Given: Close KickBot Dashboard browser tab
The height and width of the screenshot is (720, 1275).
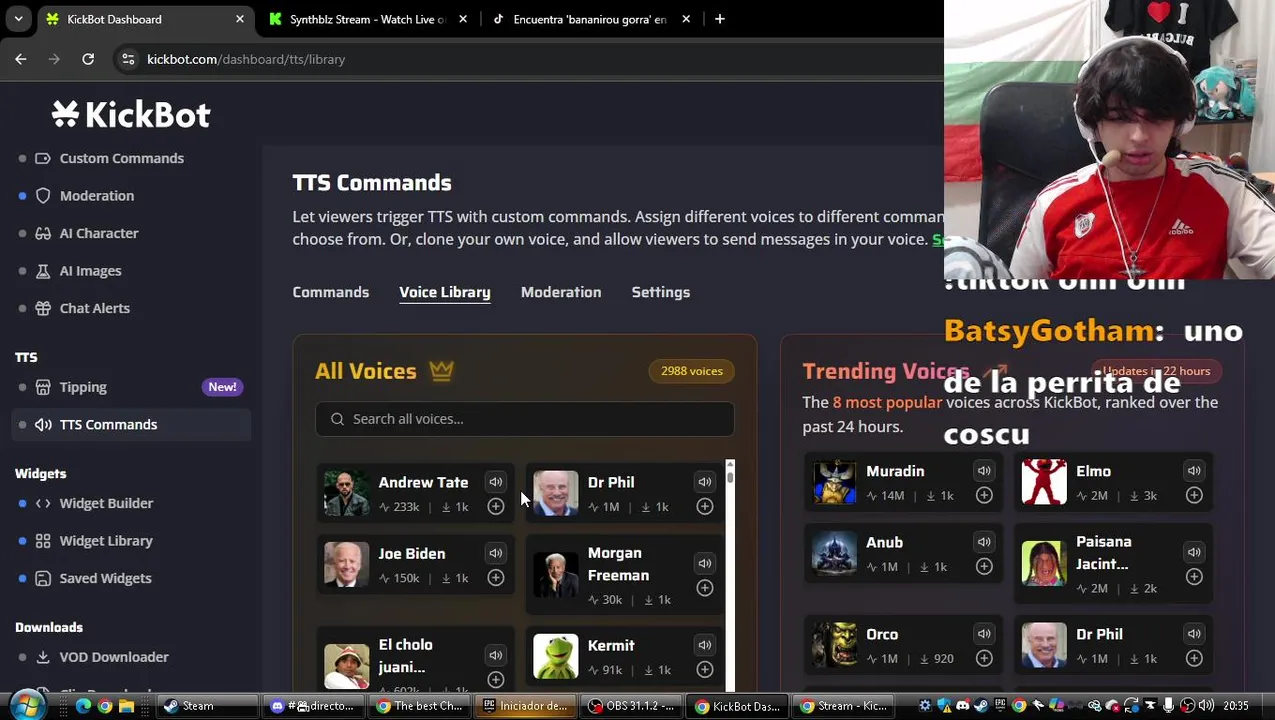Looking at the screenshot, I should point(240,19).
